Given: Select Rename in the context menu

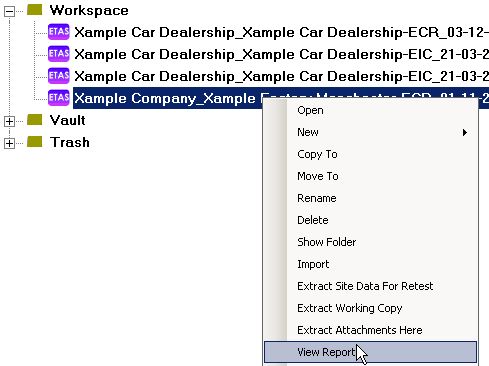Looking at the screenshot, I should [x=371, y=198].
